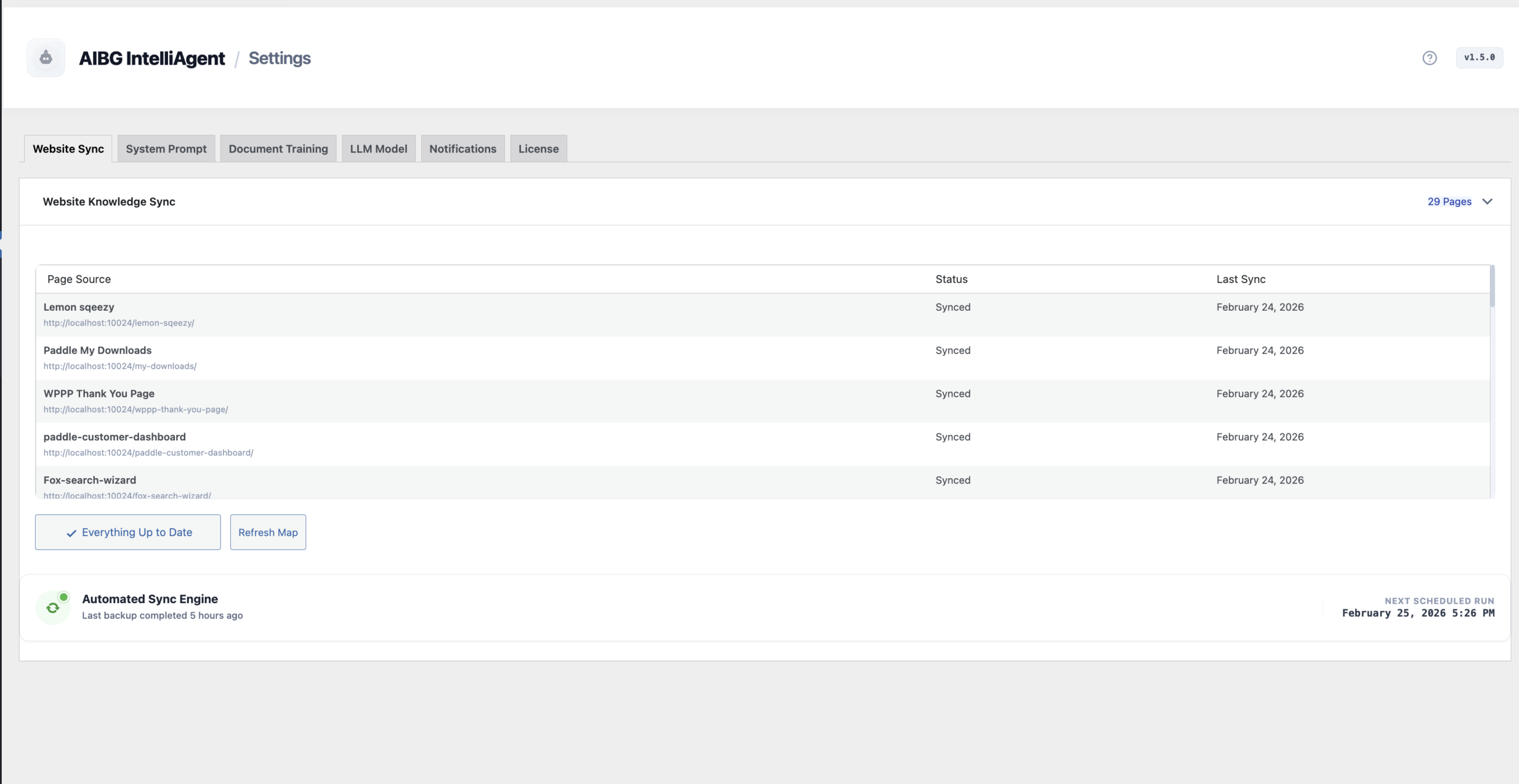Collapse the Website Knowledge Sync pages list

pyautogui.click(x=1488, y=202)
